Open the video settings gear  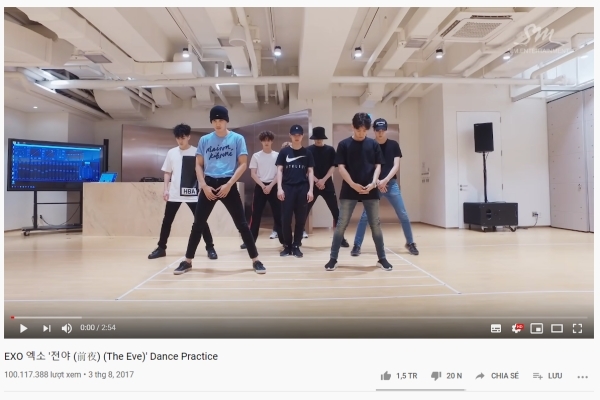517,328
